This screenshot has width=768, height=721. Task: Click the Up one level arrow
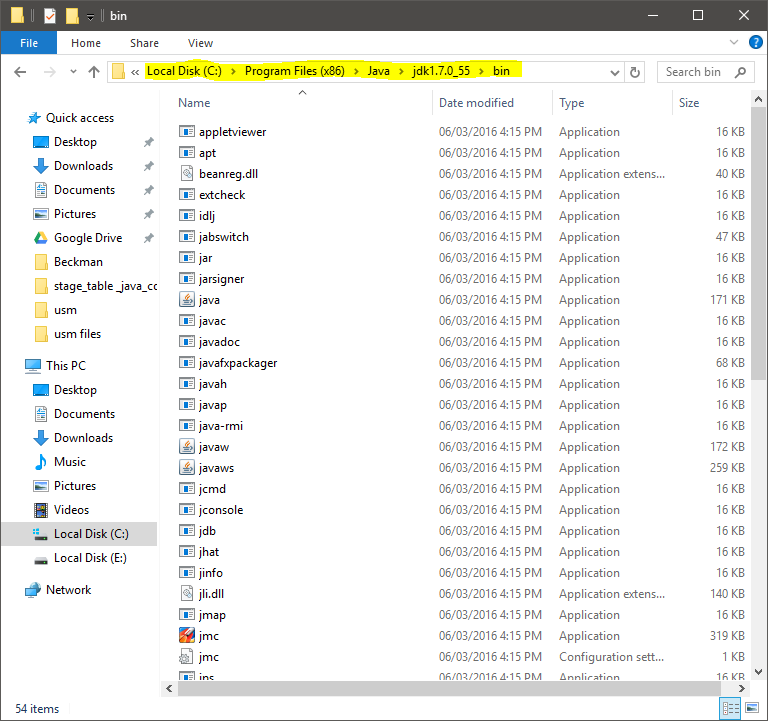tap(94, 72)
